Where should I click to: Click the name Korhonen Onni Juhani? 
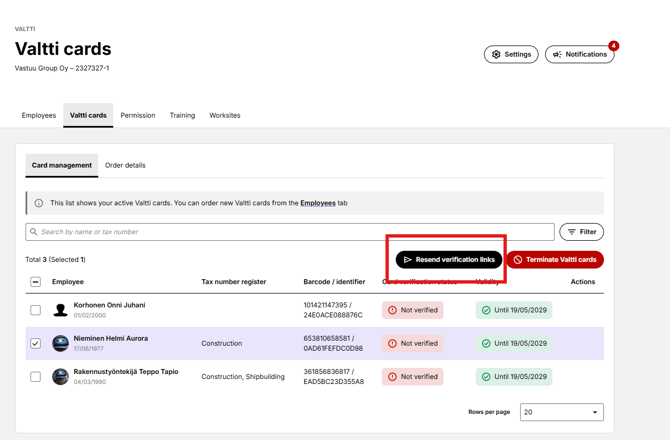click(109, 305)
